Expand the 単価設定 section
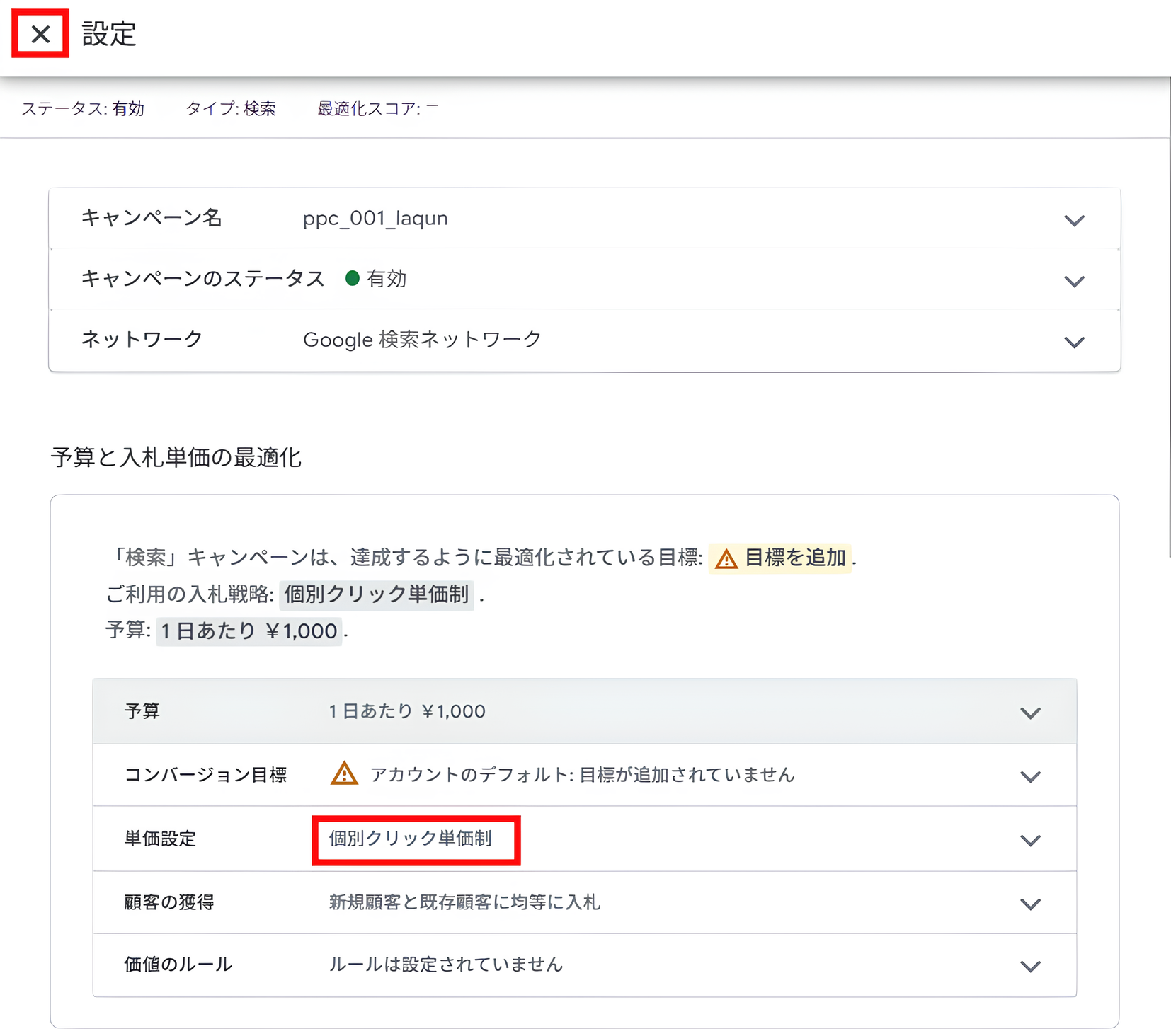Screen dimensions: 1171x1036 [1031, 839]
